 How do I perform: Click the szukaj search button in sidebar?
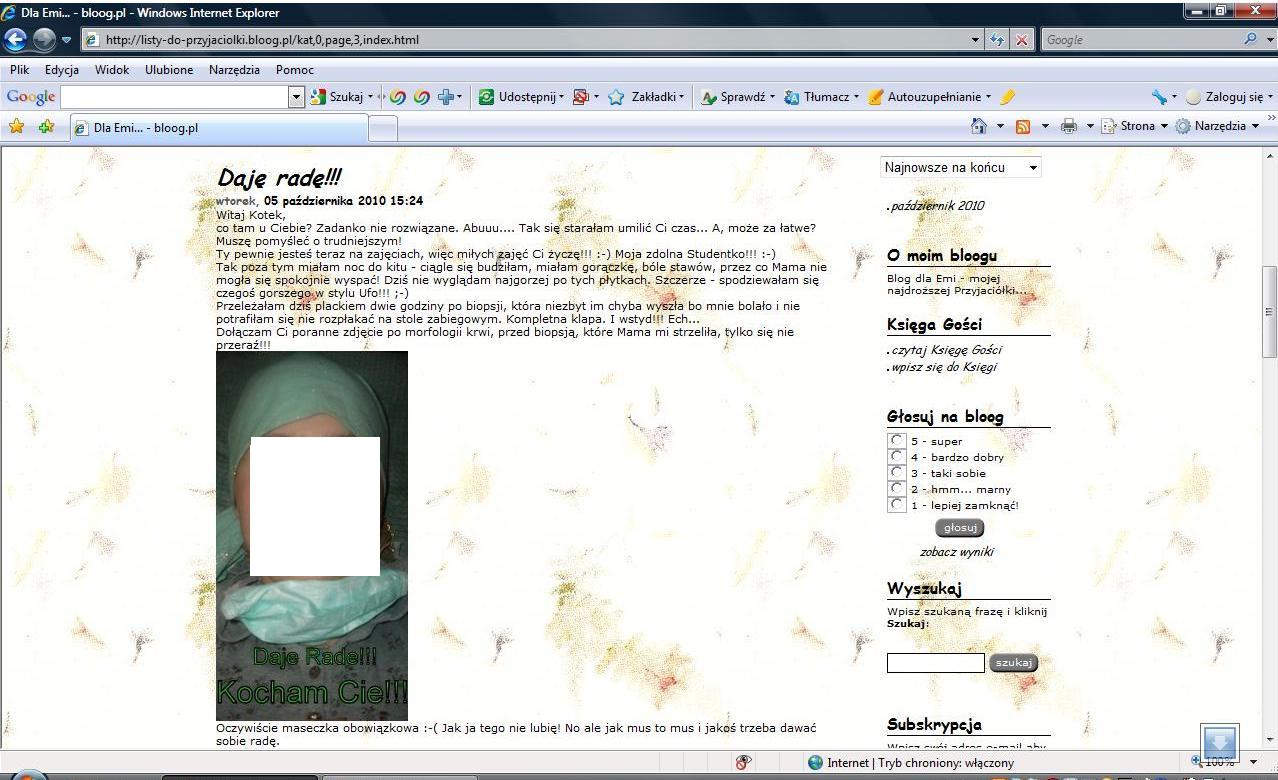(1014, 662)
